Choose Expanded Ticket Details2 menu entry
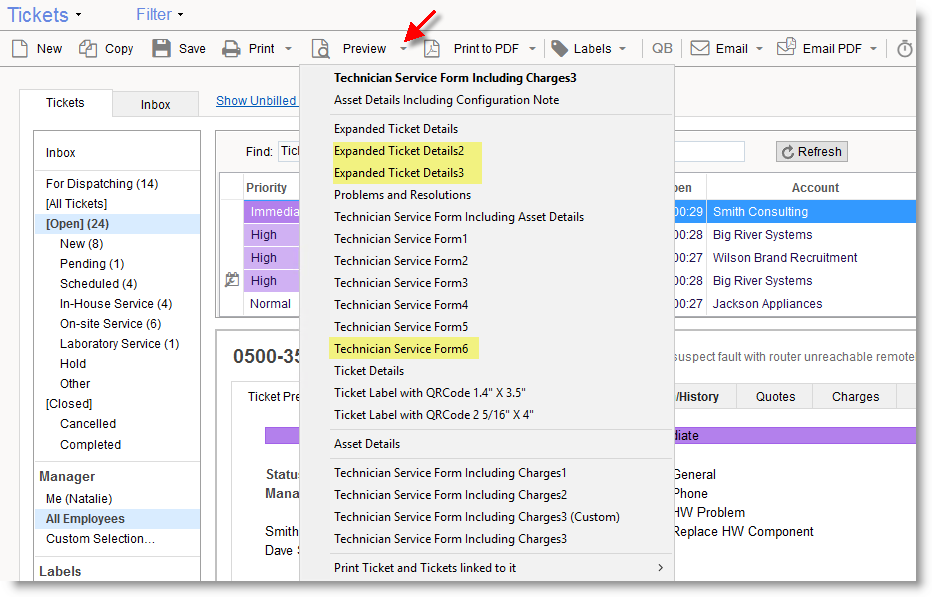Image resolution: width=932 pixels, height=597 pixels. click(x=399, y=151)
